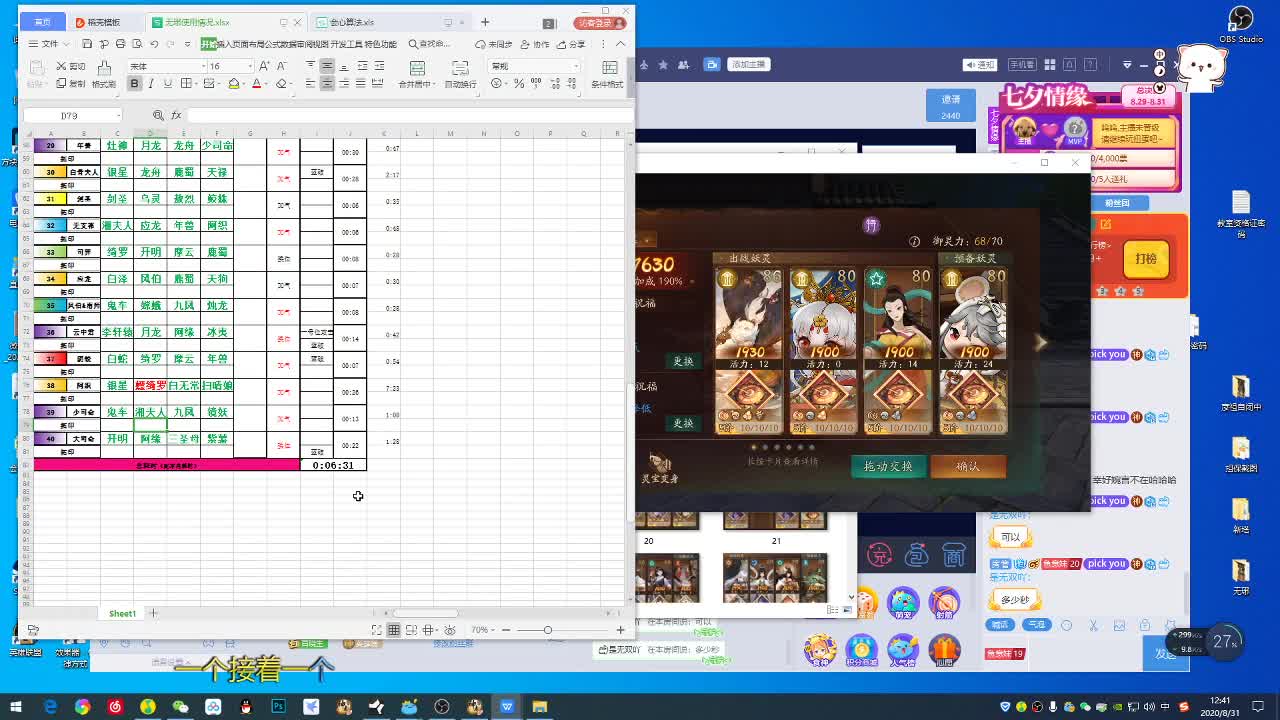The height and width of the screenshot is (720, 1280).
Task: Click the WPS save icon
Action: [x=87, y=44]
